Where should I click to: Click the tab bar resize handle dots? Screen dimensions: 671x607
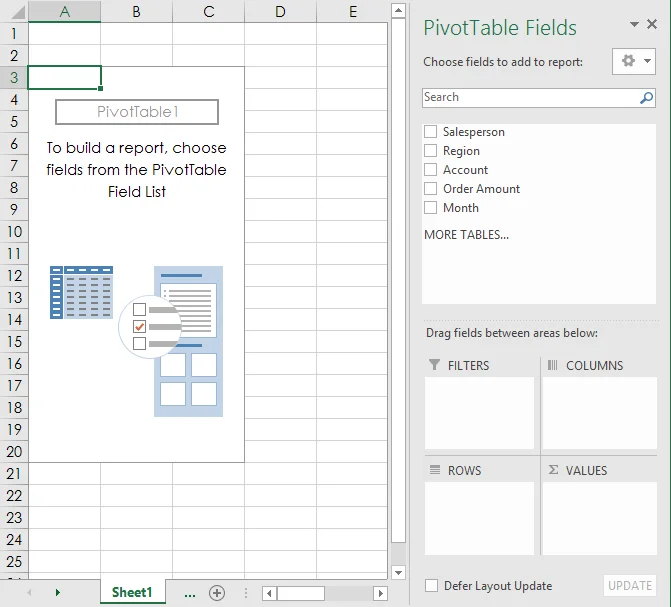tap(246, 593)
